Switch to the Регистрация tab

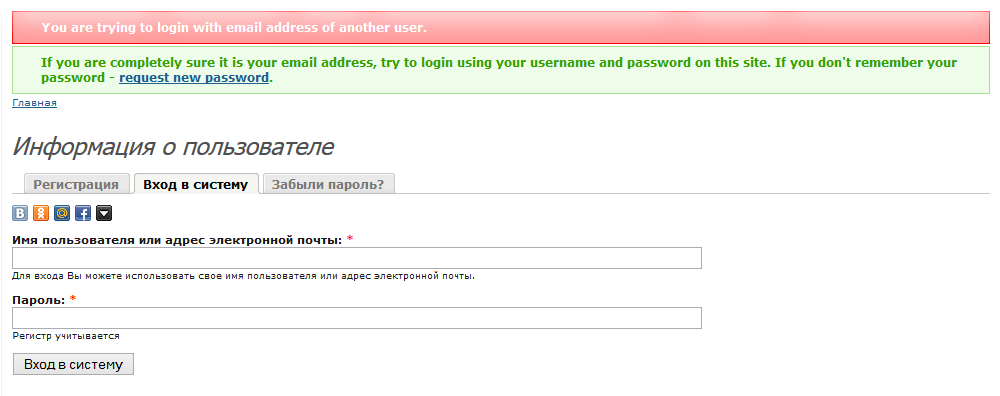pos(77,184)
